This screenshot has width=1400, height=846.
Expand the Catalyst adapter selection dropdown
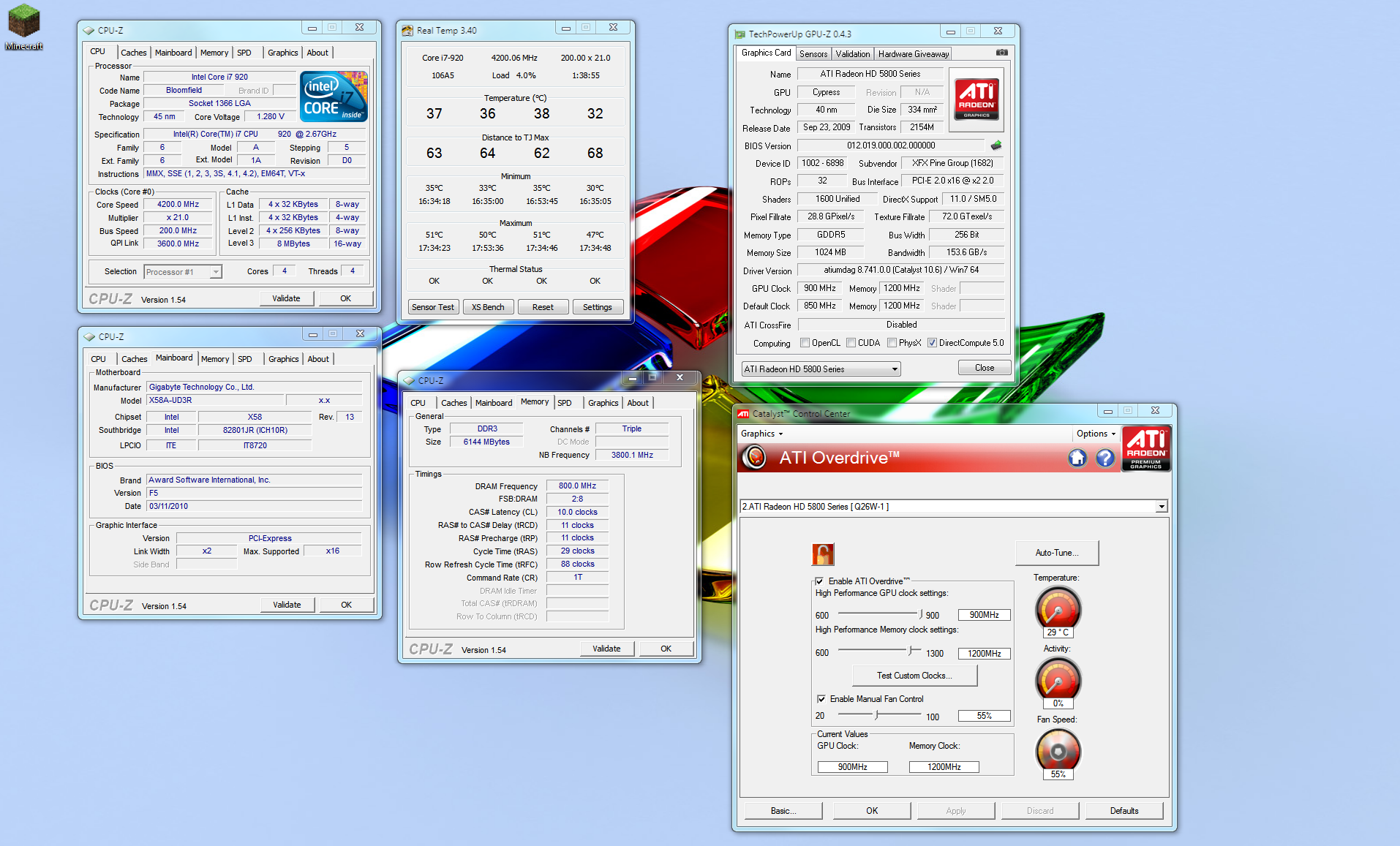1161,507
